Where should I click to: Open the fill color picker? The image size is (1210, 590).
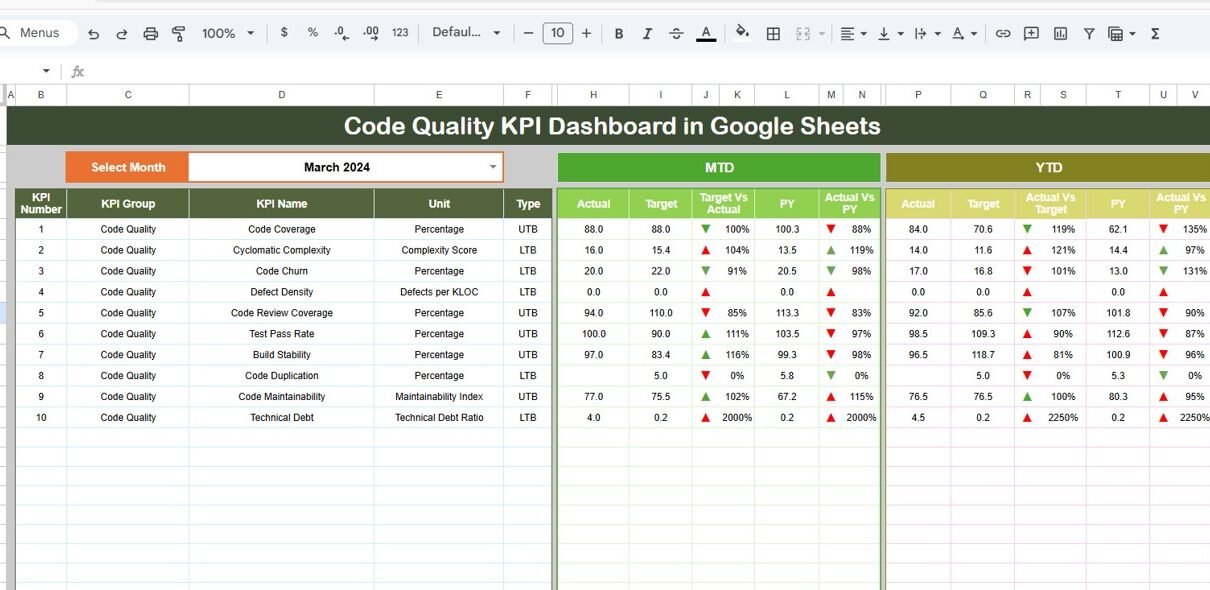tap(742, 33)
